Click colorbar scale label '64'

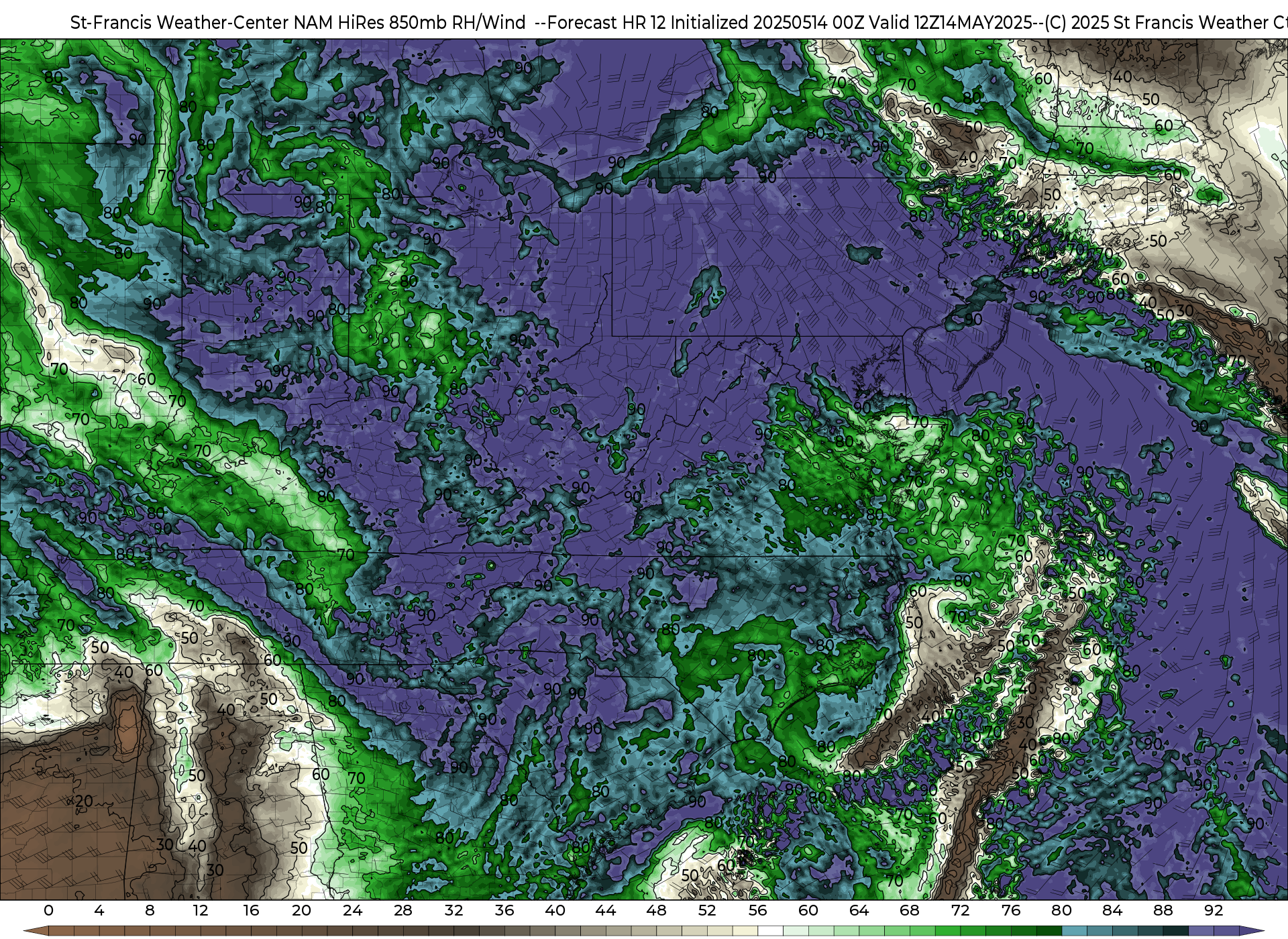tap(859, 910)
